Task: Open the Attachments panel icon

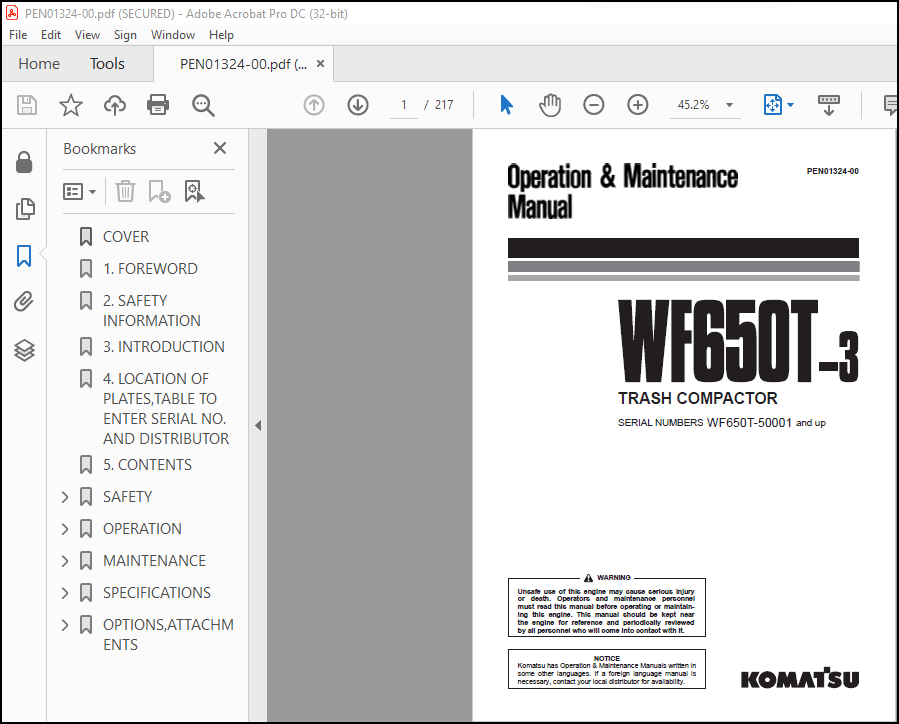Action: click(x=25, y=302)
